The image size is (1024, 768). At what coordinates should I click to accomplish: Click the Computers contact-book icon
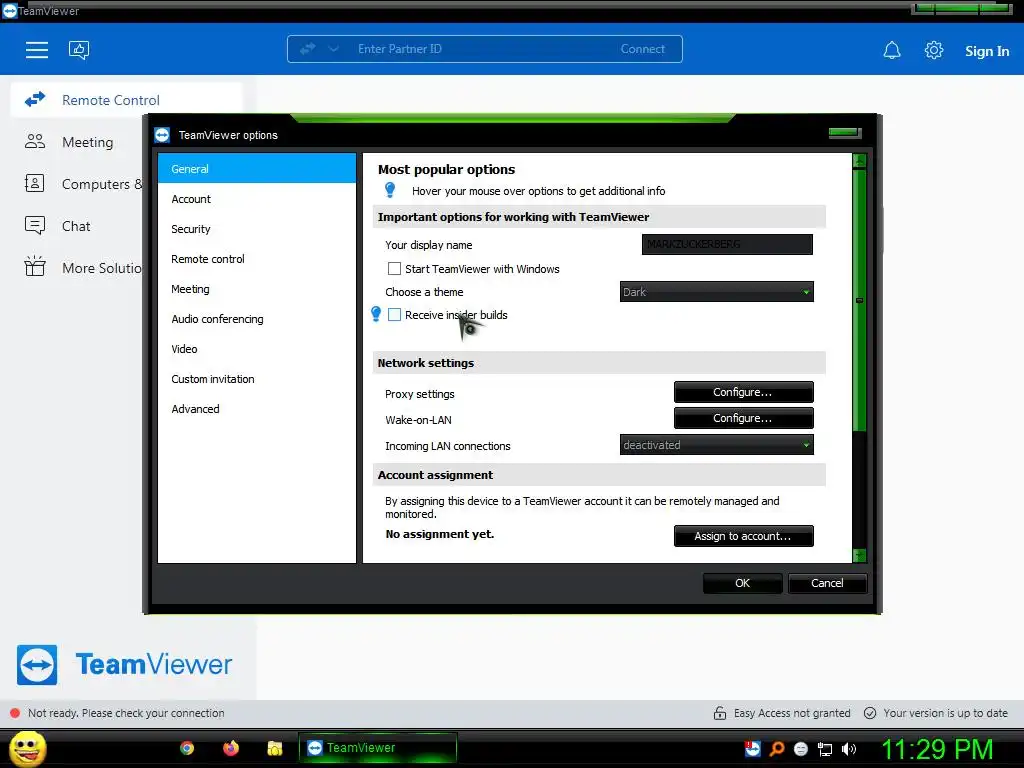pyautogui.click(x=35, y=184)
